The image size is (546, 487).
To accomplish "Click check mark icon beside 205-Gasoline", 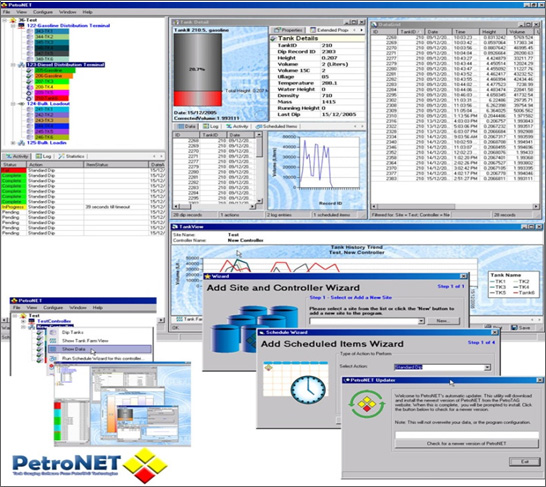I will click(30, 70).
